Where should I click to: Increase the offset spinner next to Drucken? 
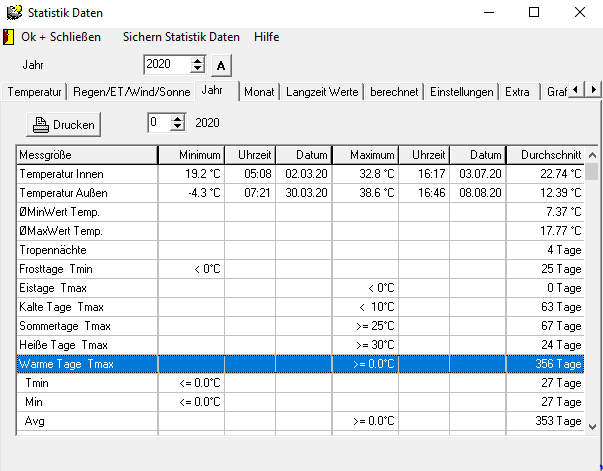pos(178,119)
